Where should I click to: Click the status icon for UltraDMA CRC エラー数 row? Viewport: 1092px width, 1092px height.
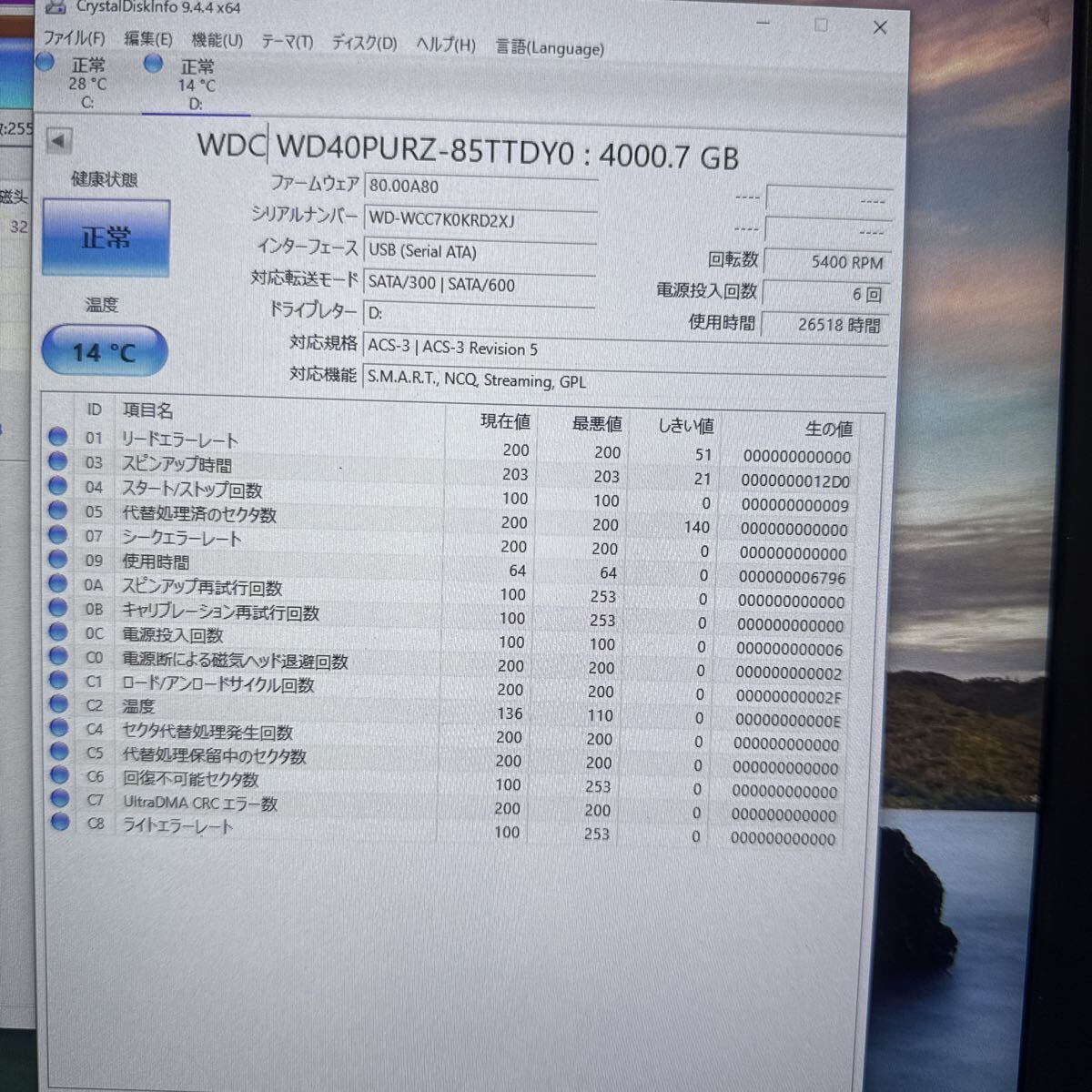point(60,799)
